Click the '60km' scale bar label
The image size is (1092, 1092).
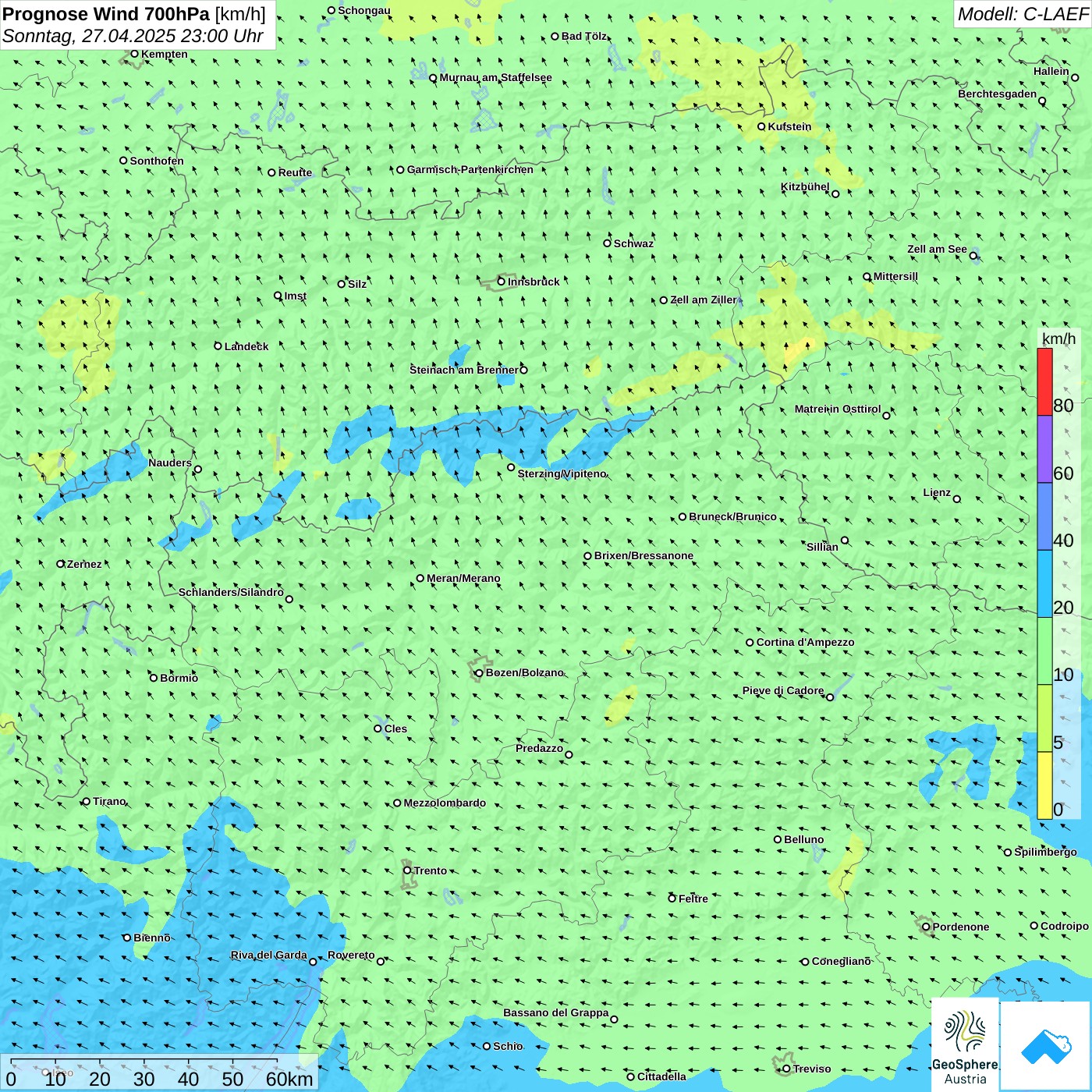(x=289, y=1079)
